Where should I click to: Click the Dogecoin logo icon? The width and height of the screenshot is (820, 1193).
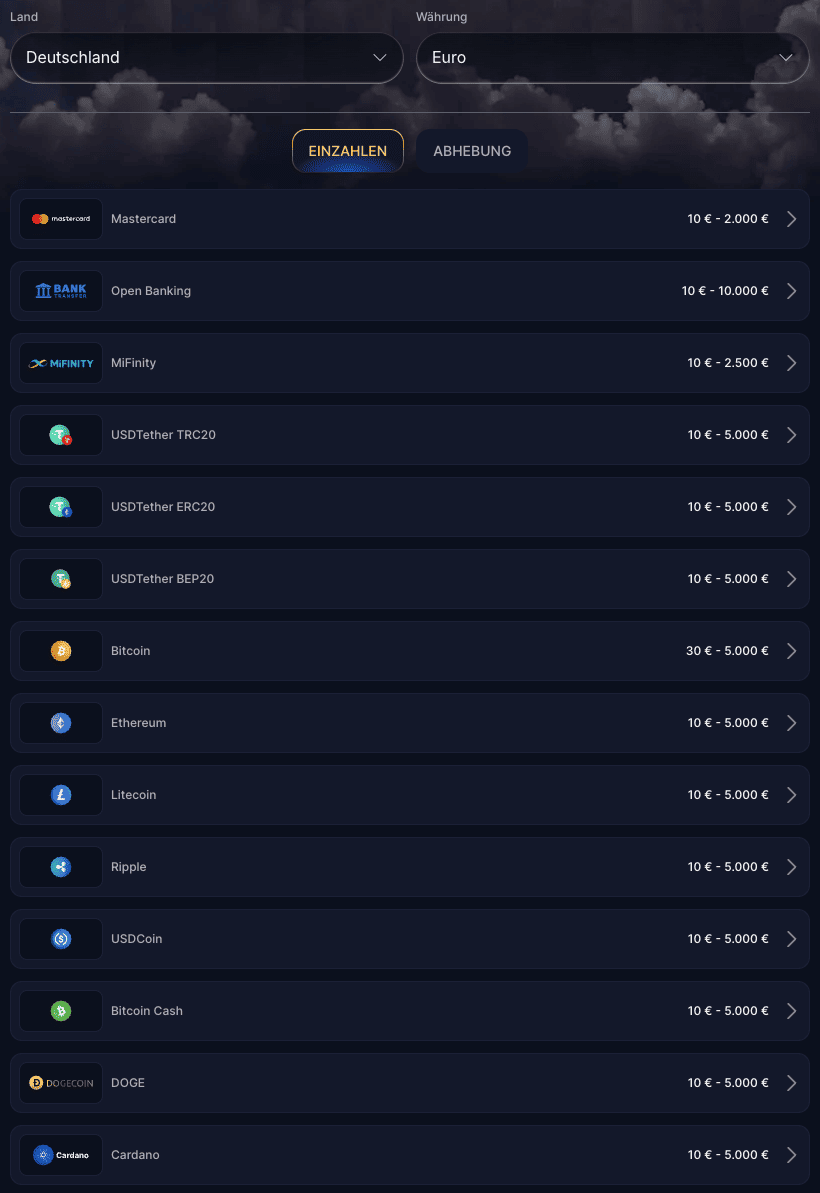[61, 1083]
